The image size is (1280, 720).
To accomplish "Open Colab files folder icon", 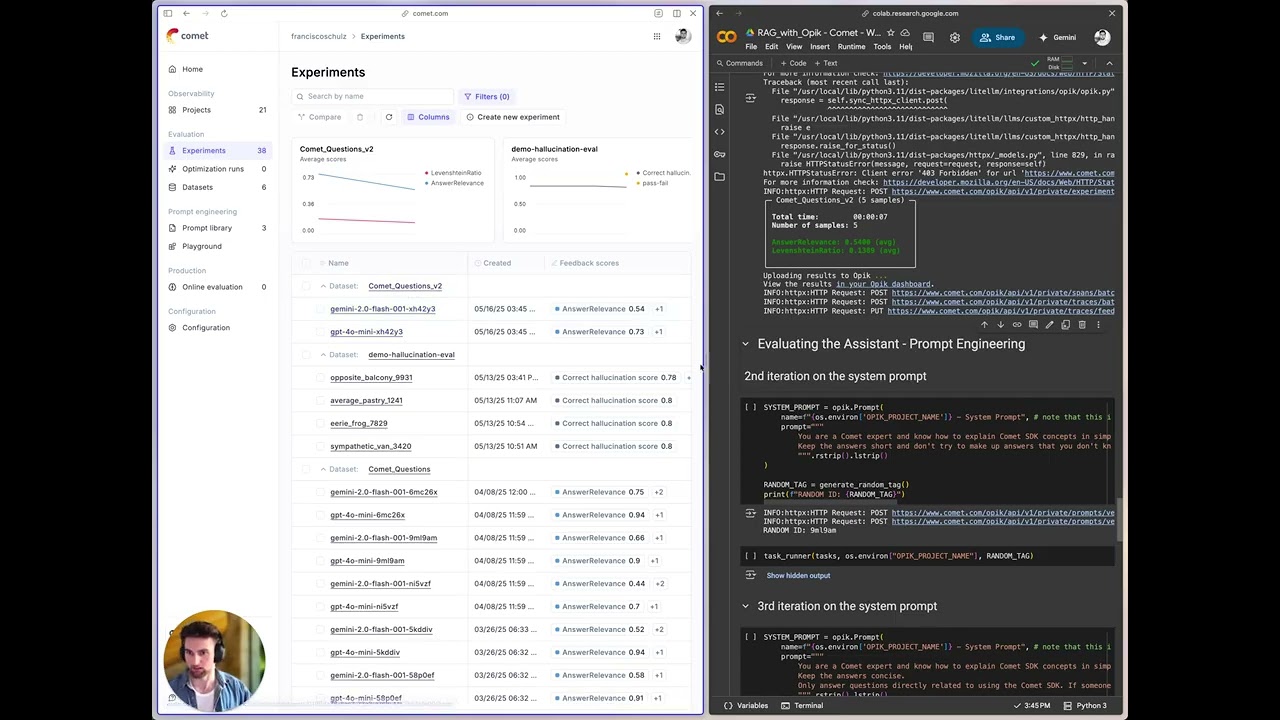I will click(719, 176).
